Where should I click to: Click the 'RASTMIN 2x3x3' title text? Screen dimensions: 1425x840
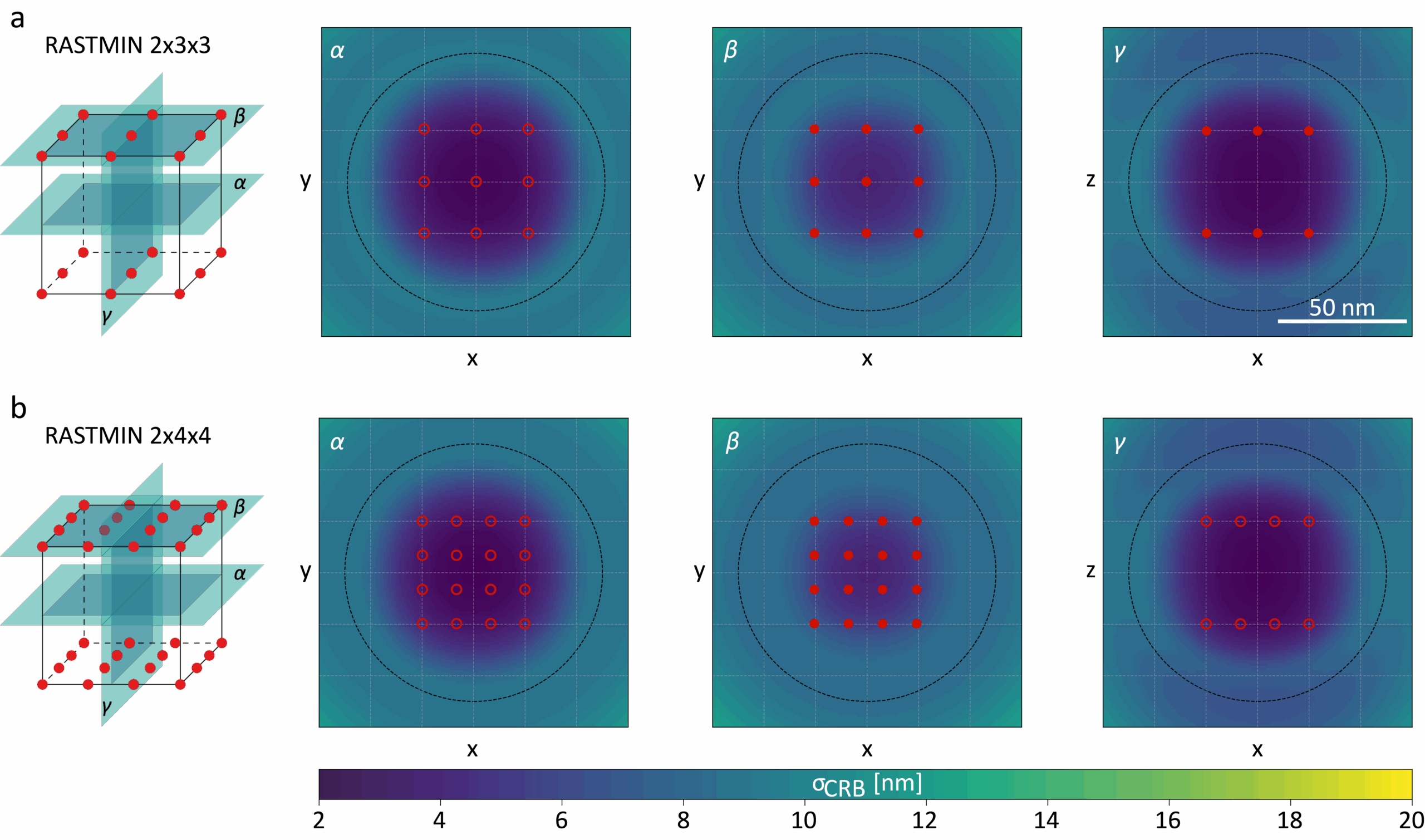(127, 45)
